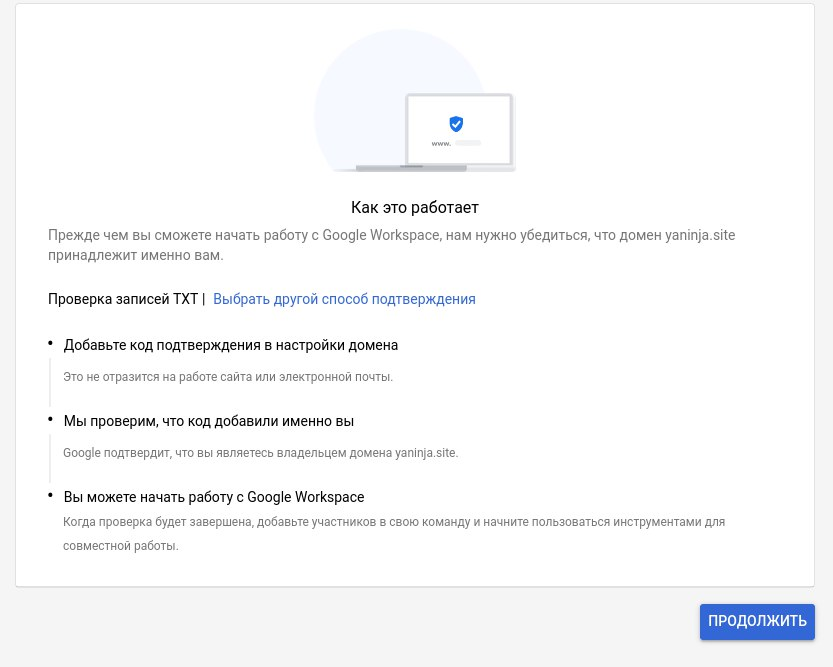Select 'Добавьте код подтверждения в настройки домена' step

click(231, 345)
